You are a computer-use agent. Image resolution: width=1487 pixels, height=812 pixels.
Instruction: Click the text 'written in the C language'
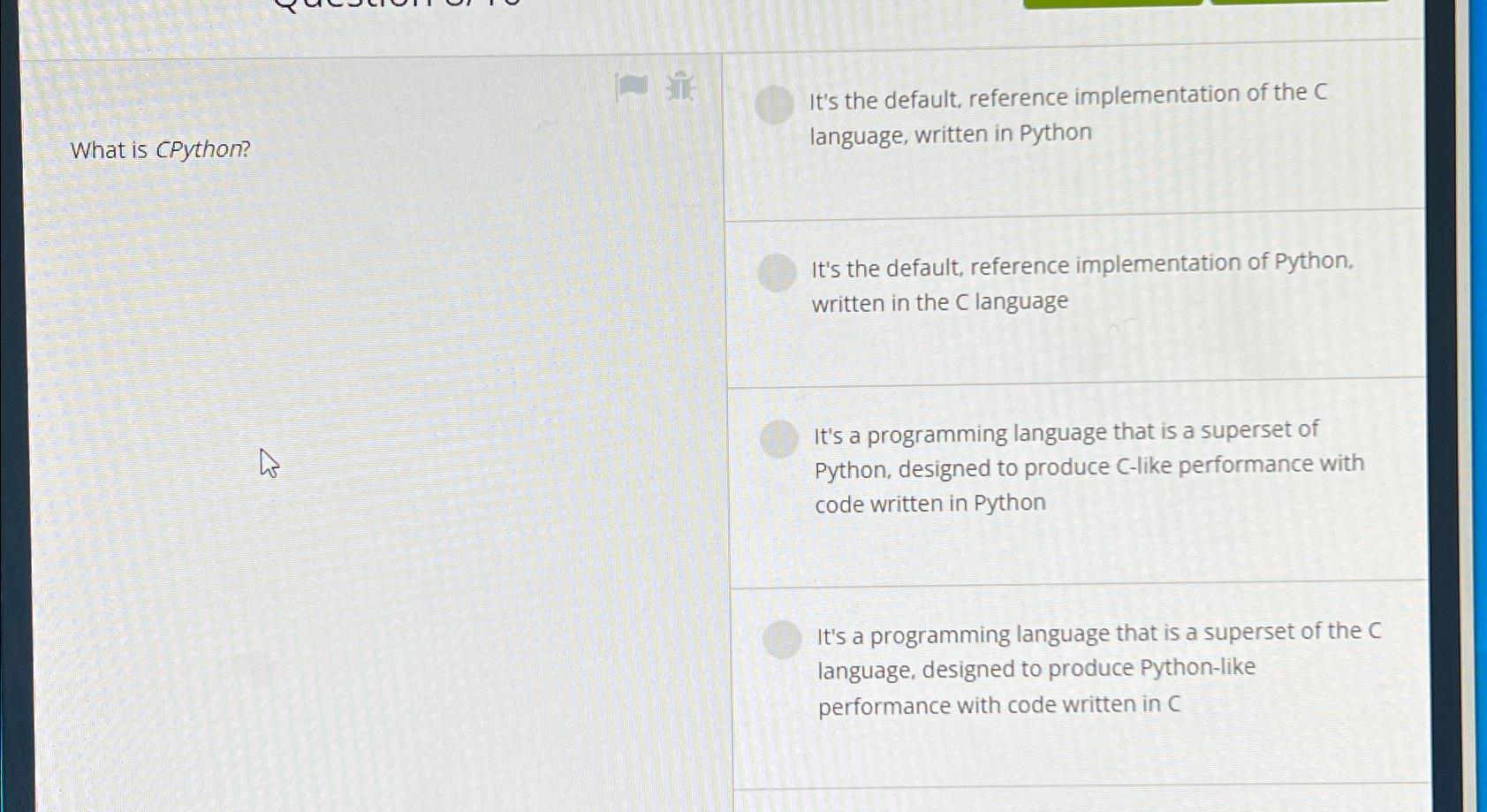940,302
